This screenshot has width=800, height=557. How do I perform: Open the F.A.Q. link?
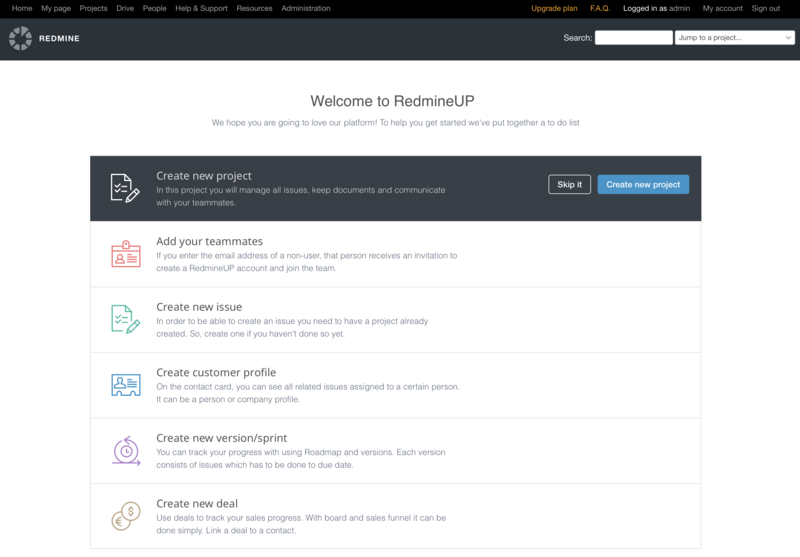pos(600,8)
